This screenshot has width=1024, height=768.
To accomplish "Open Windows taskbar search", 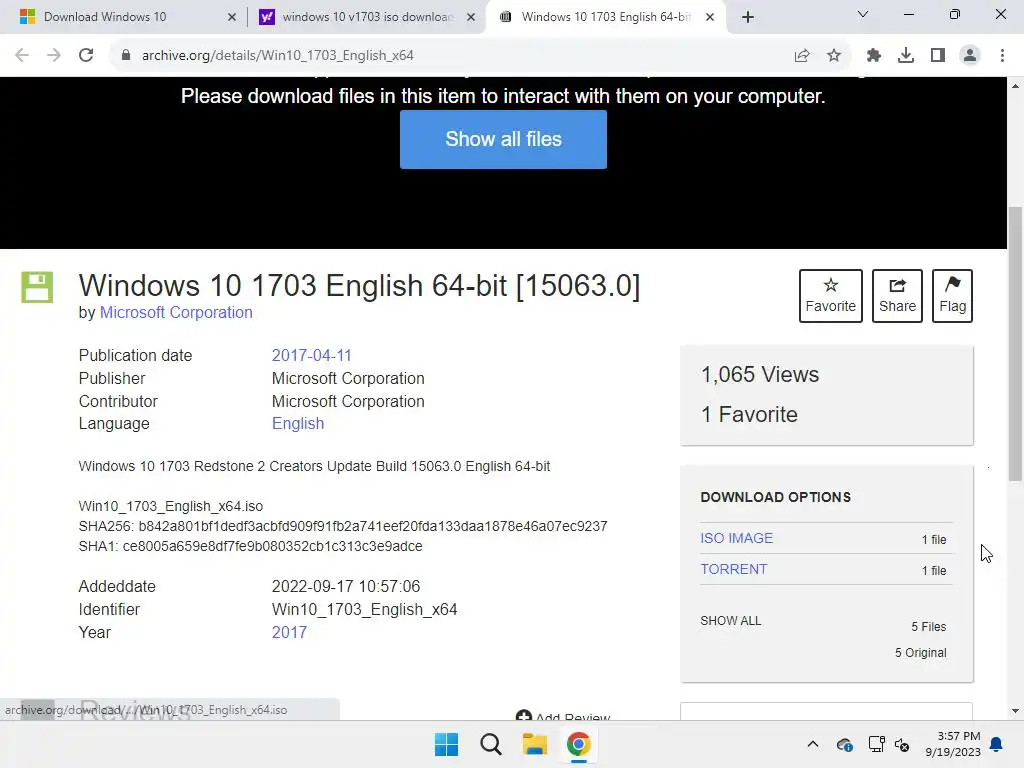I will pos(490,744).
